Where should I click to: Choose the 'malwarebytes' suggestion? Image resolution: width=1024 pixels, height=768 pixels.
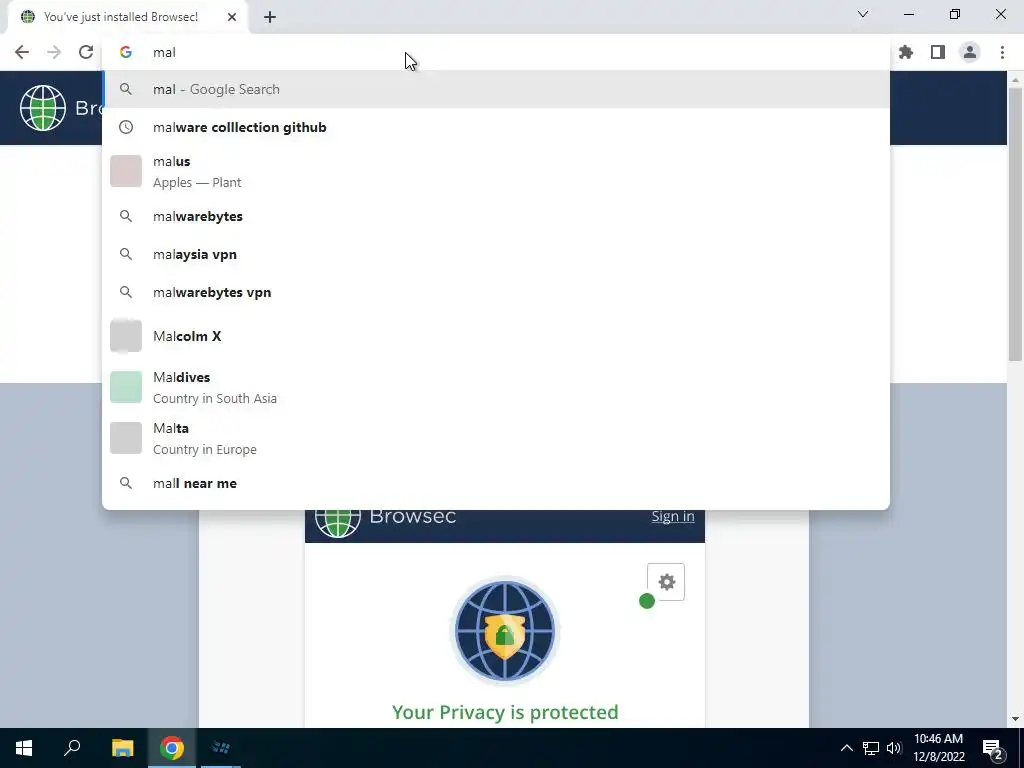496,216
